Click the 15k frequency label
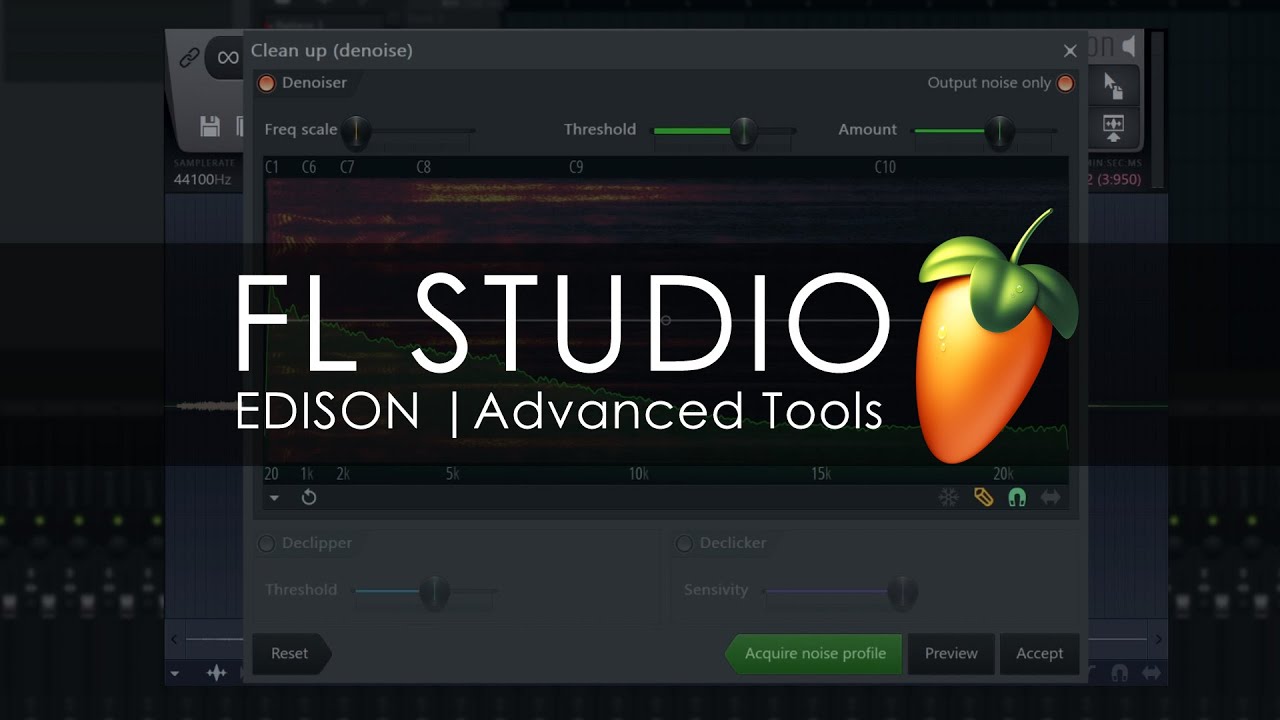Viewport: 1280px width, 720px height. click(x=821, y=474)
